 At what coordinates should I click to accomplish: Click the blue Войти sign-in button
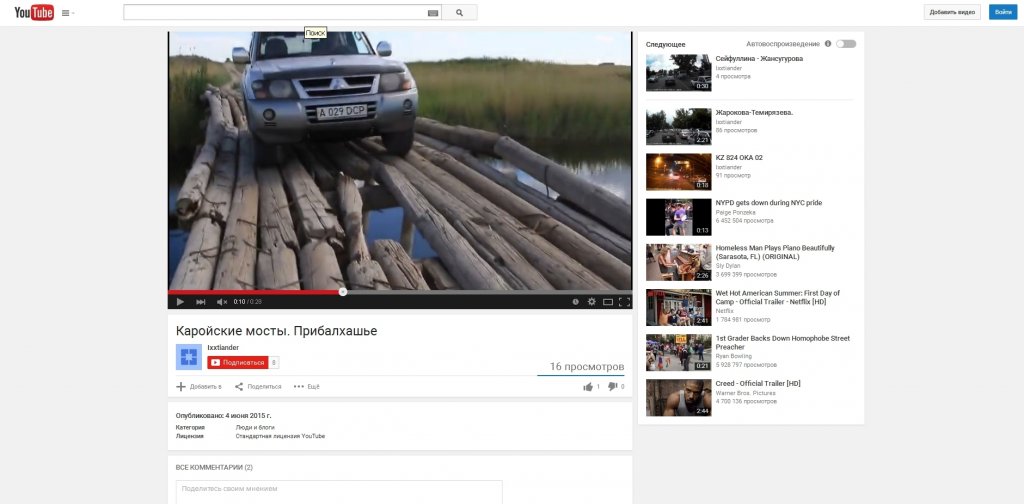point(1001,12)
